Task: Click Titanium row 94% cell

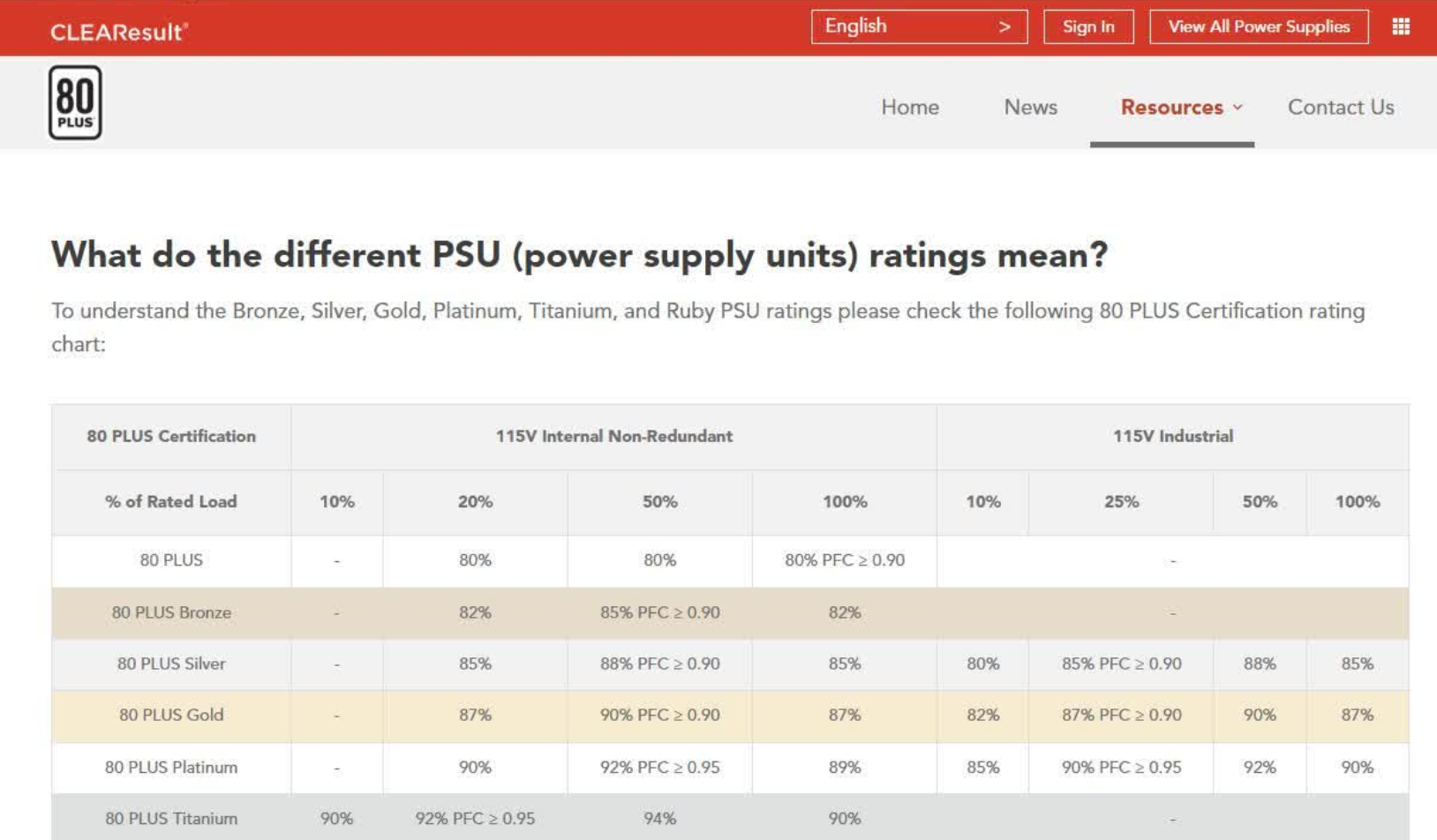Action: 660,818
